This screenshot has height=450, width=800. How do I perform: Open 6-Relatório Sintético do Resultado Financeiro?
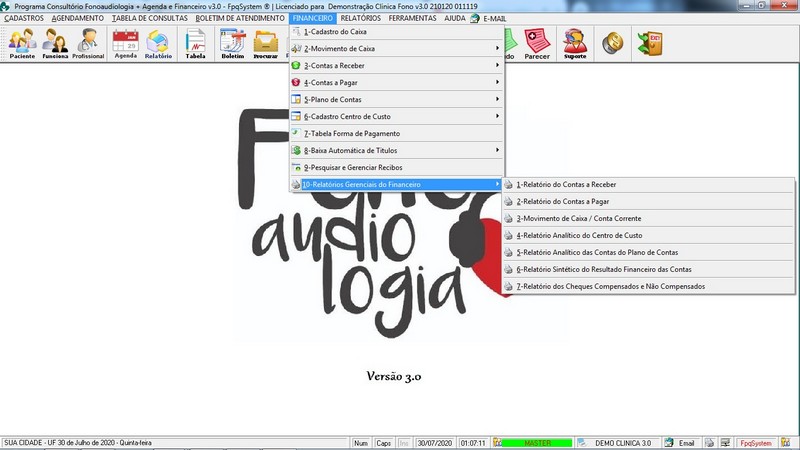point(648,269)
